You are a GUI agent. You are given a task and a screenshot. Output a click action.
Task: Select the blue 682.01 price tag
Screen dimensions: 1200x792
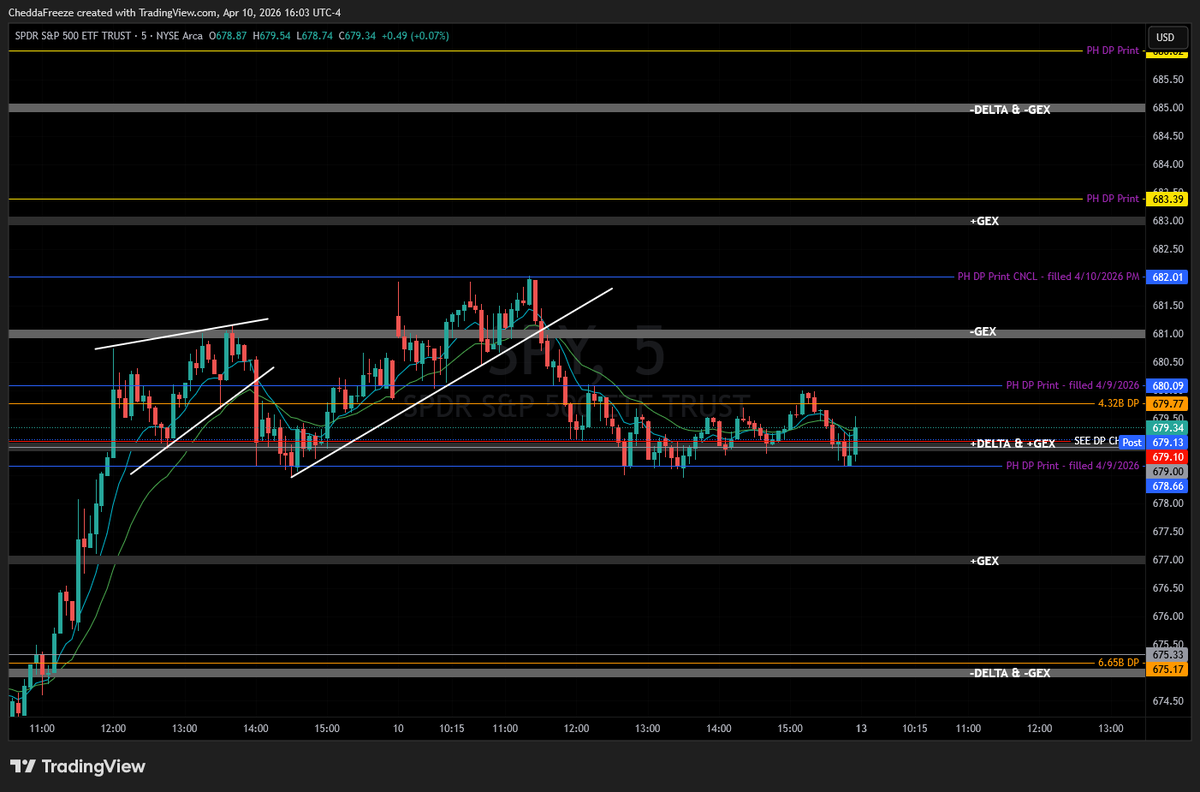click(x=1167, y=277)
